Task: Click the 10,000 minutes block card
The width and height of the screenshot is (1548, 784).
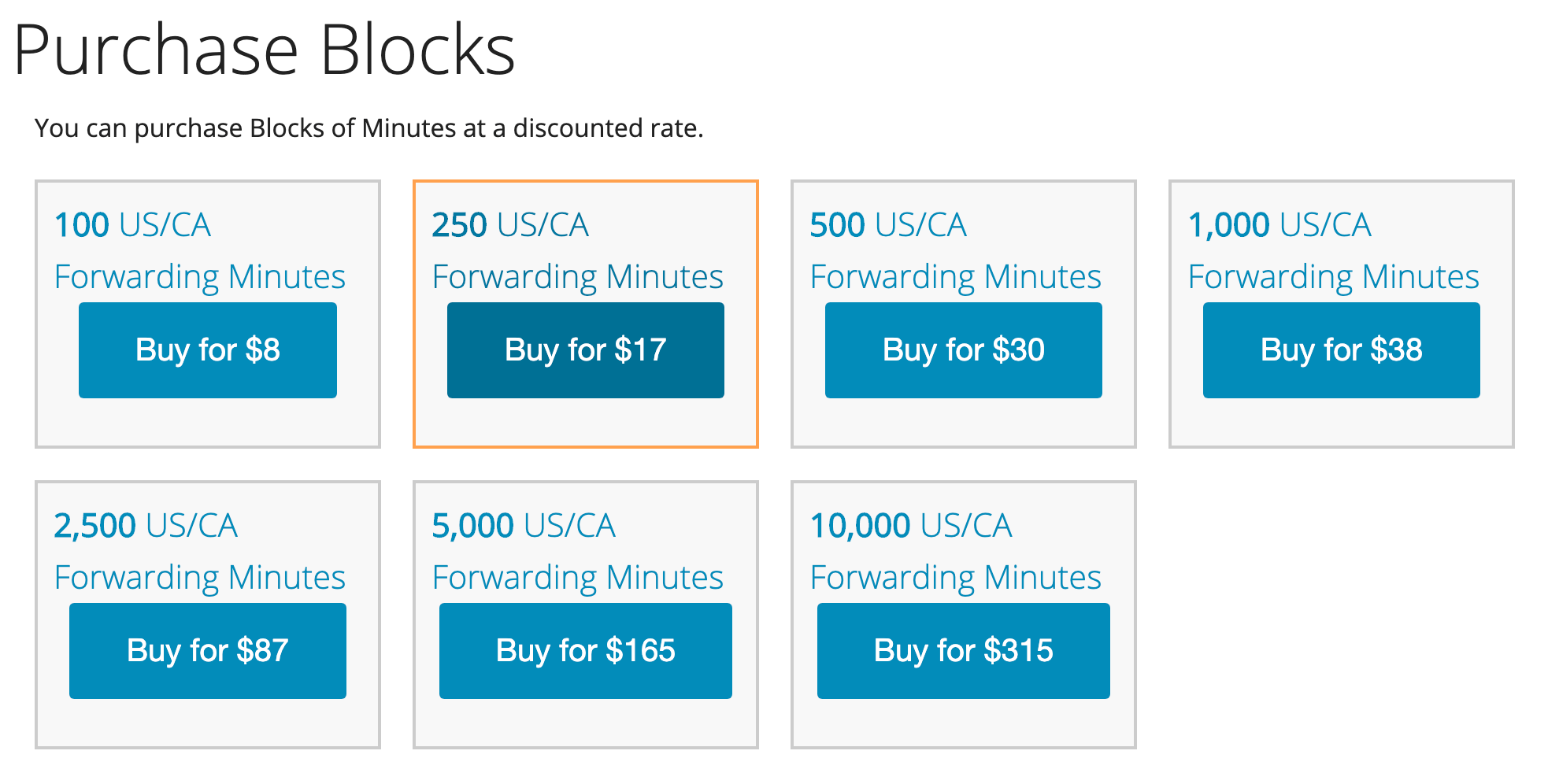Action: pyautogui.click(x=963, y=723)
